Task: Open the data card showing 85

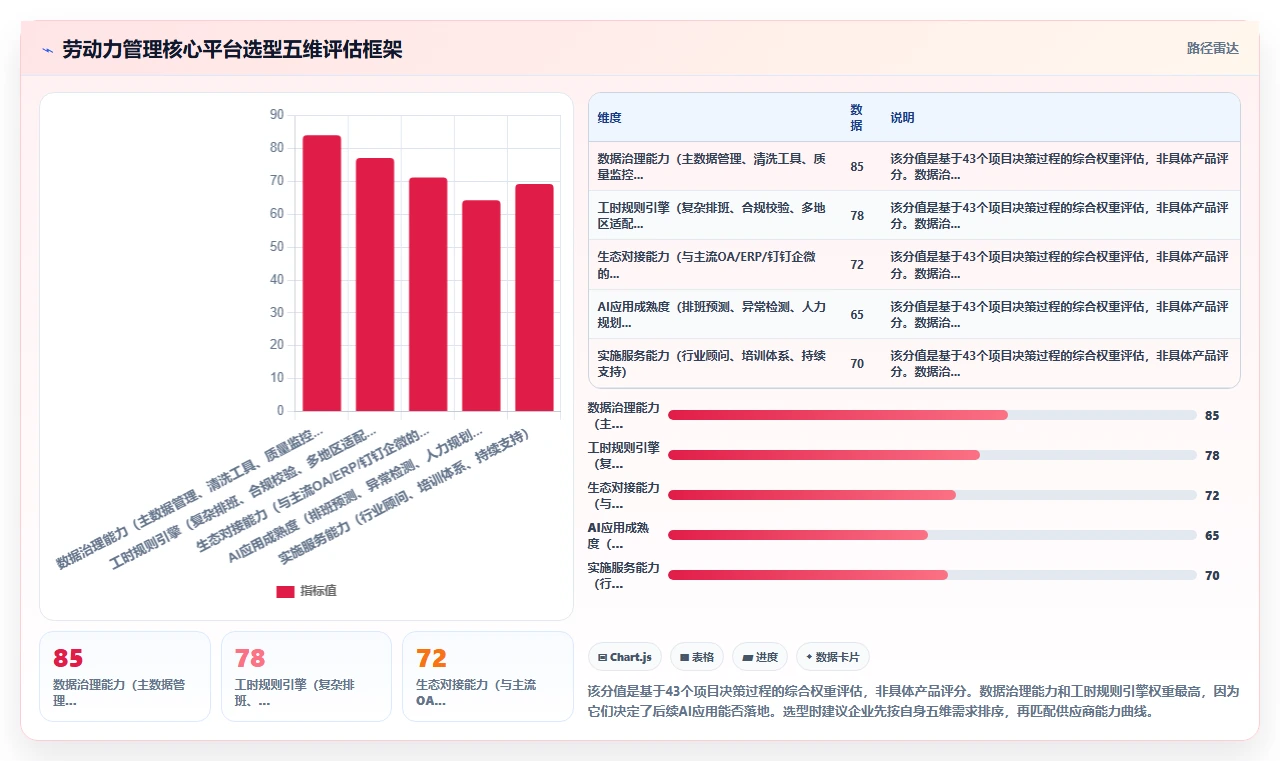Action: click(x=125, y=676)
